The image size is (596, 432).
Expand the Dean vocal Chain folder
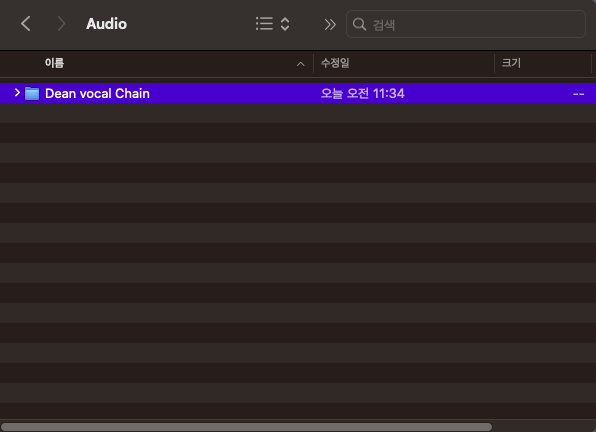tap(17, 92)
